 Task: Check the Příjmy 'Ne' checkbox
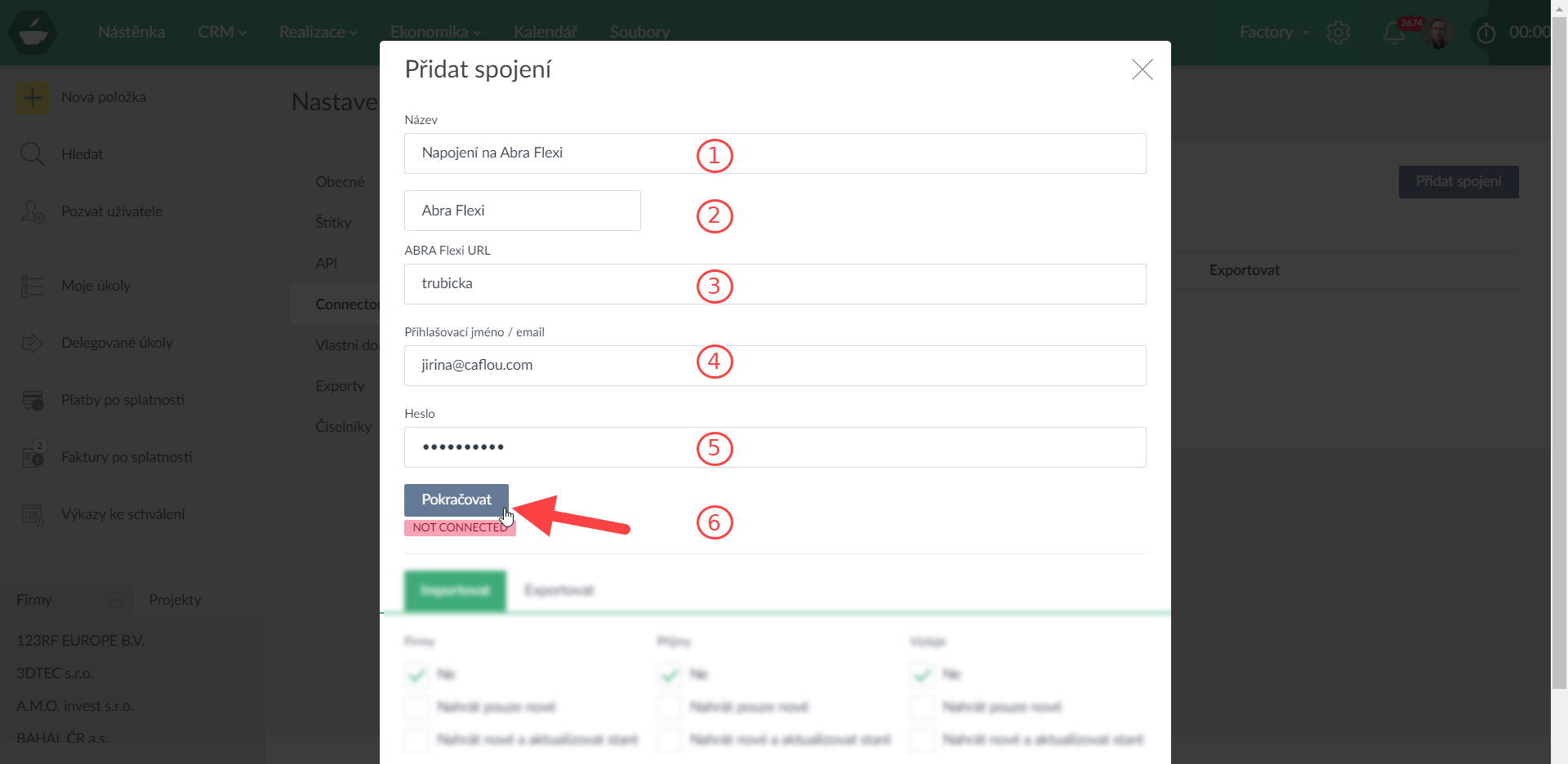coord(670,674)
